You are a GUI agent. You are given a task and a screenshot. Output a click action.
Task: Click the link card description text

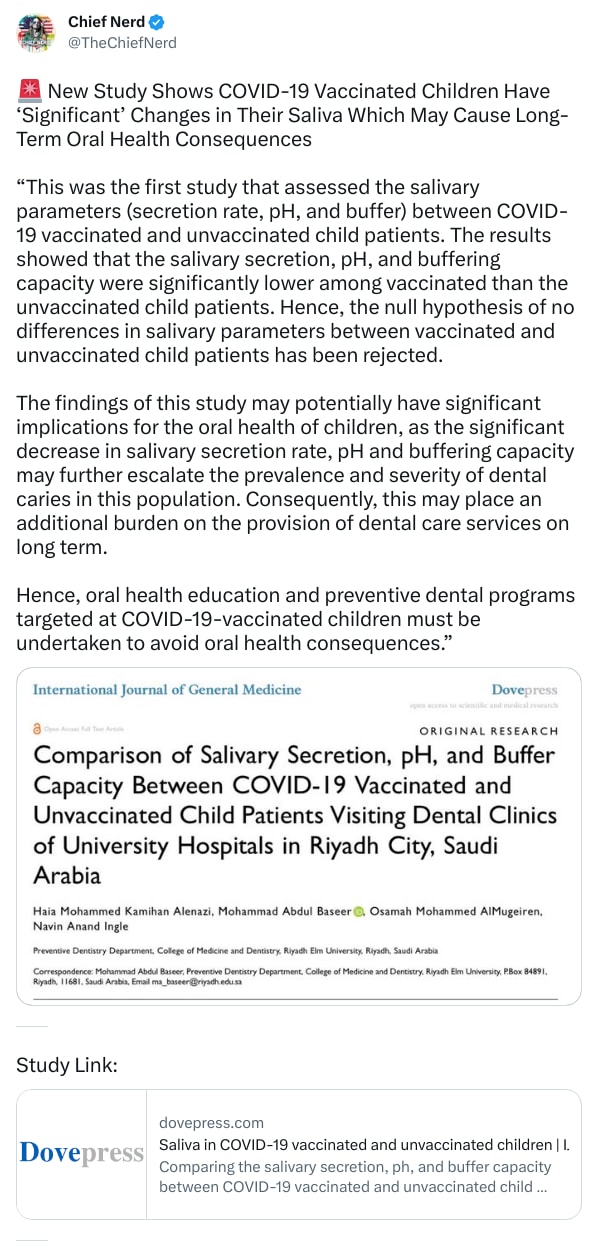click(x=353, y=1177)
